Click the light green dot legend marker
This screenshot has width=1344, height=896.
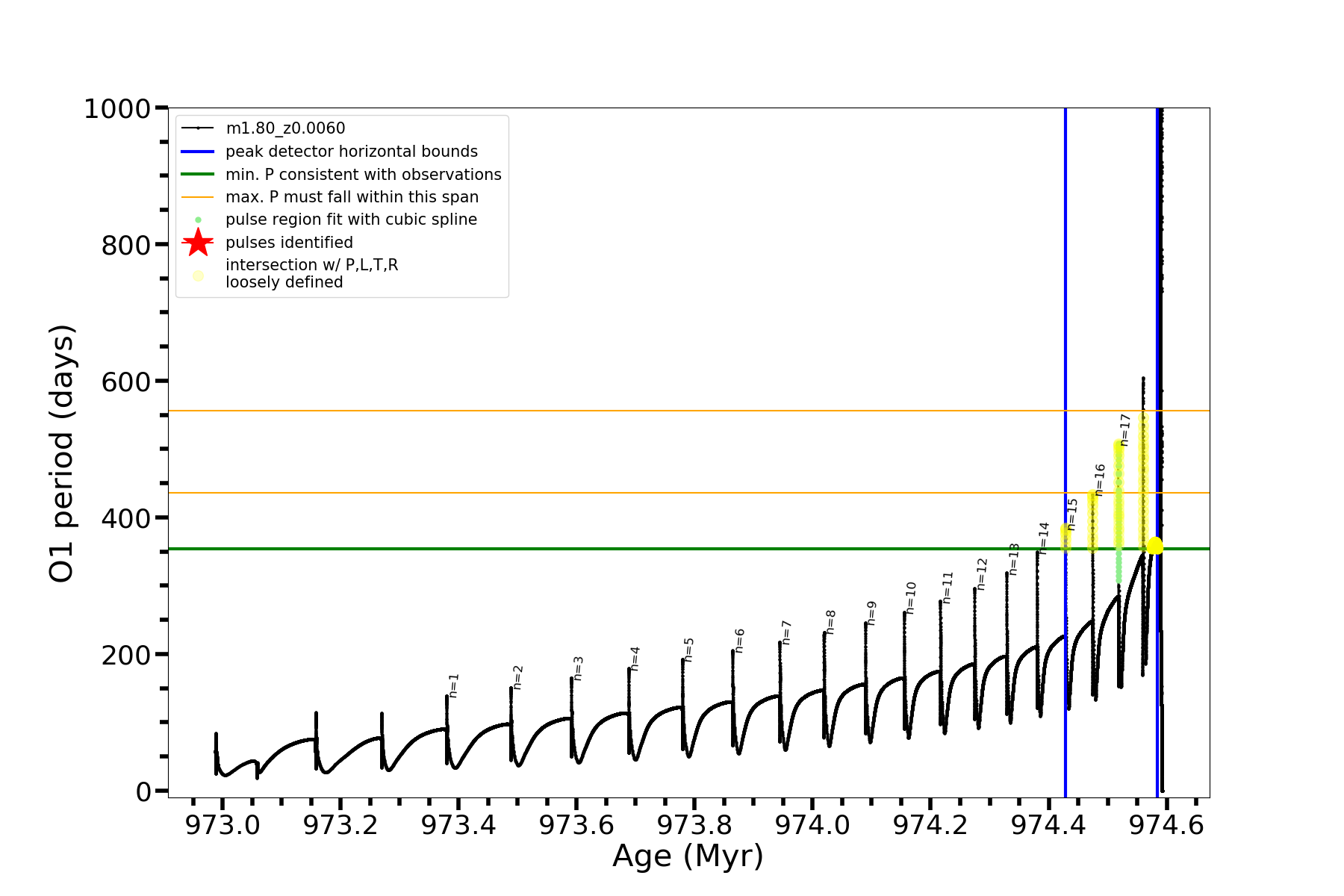[198, 220]
